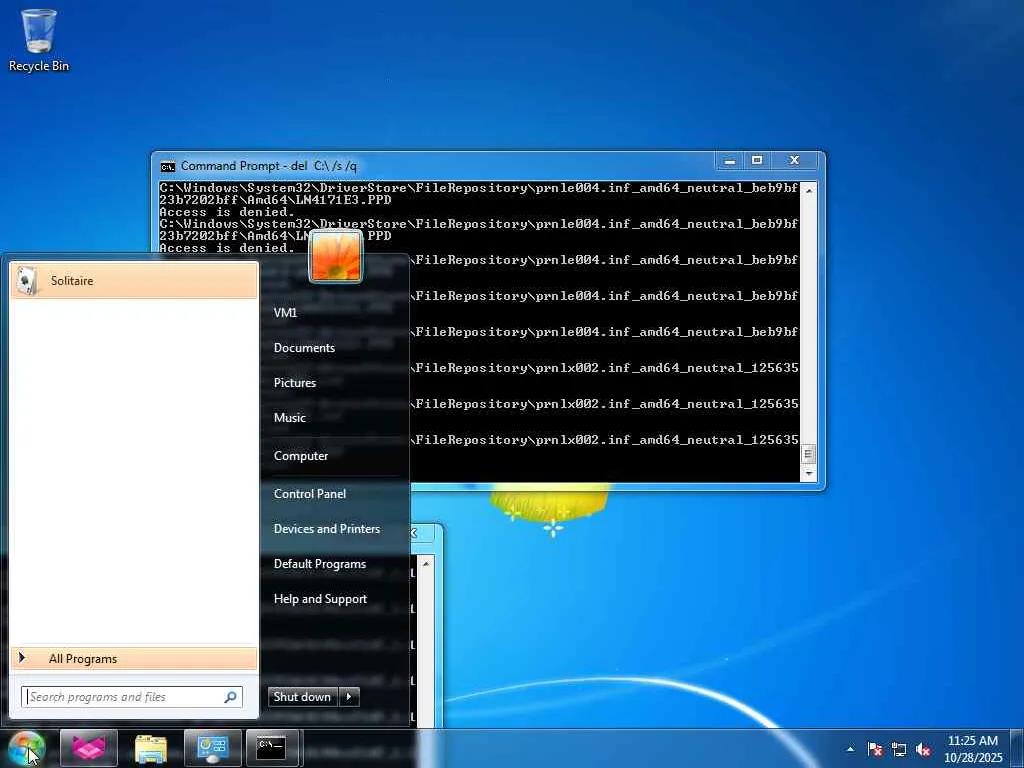Click the Start orb button
The width and height of the screenshot is (1024, 768).
click(x=27, y=748)
